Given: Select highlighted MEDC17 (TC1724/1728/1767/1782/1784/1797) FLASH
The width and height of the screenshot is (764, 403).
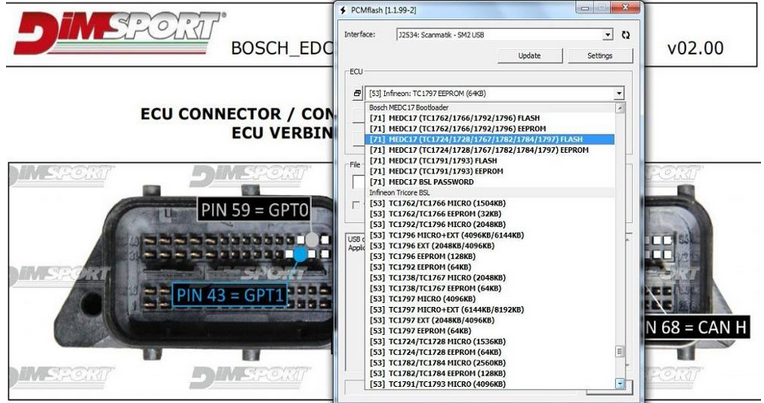Looking at the screenshot, I should (x=489, y=139).
